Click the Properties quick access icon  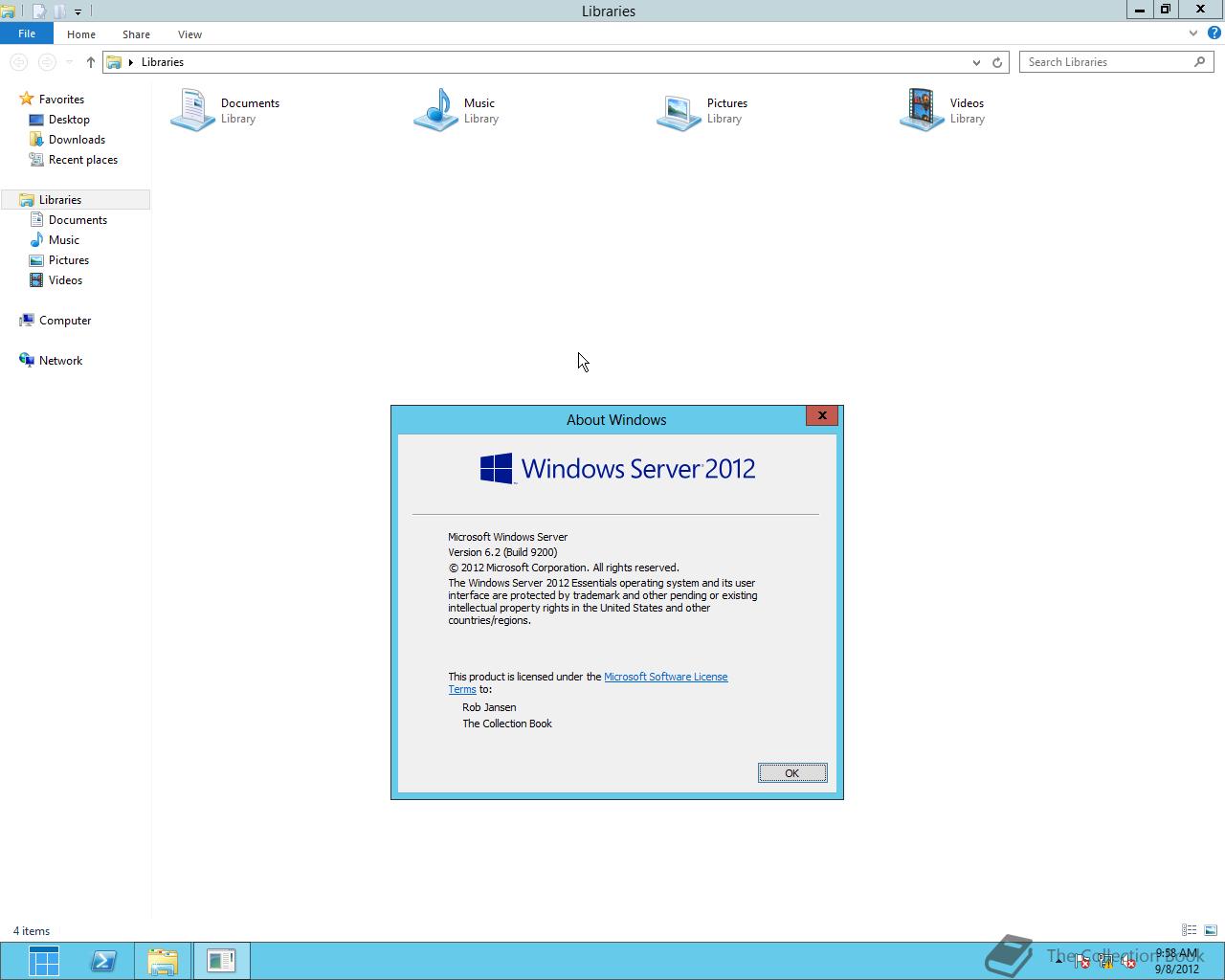[x=39, y=11]
